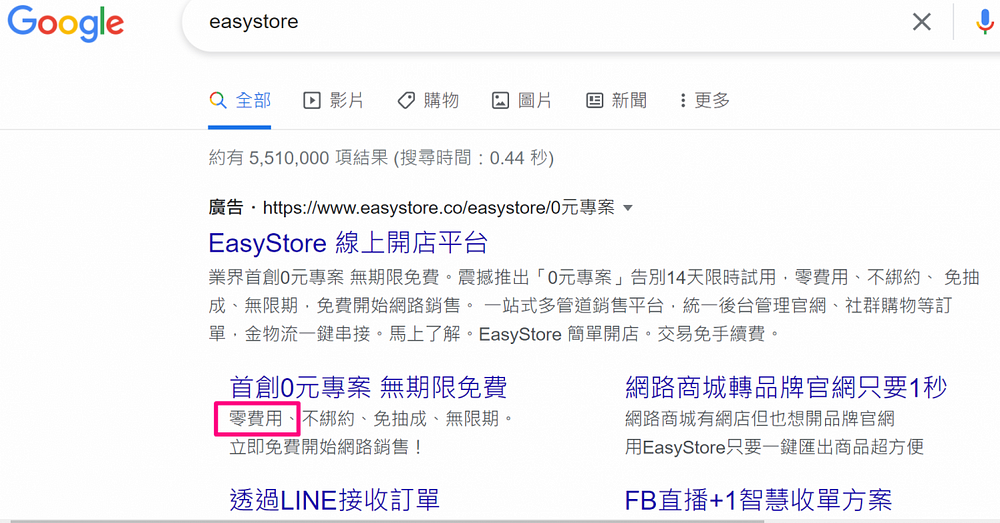Viewport: 1000px width, 523px height.
Task: Open 網路商城轉品牌官網只要1秒 sitelink
Action: pos(786,387)
